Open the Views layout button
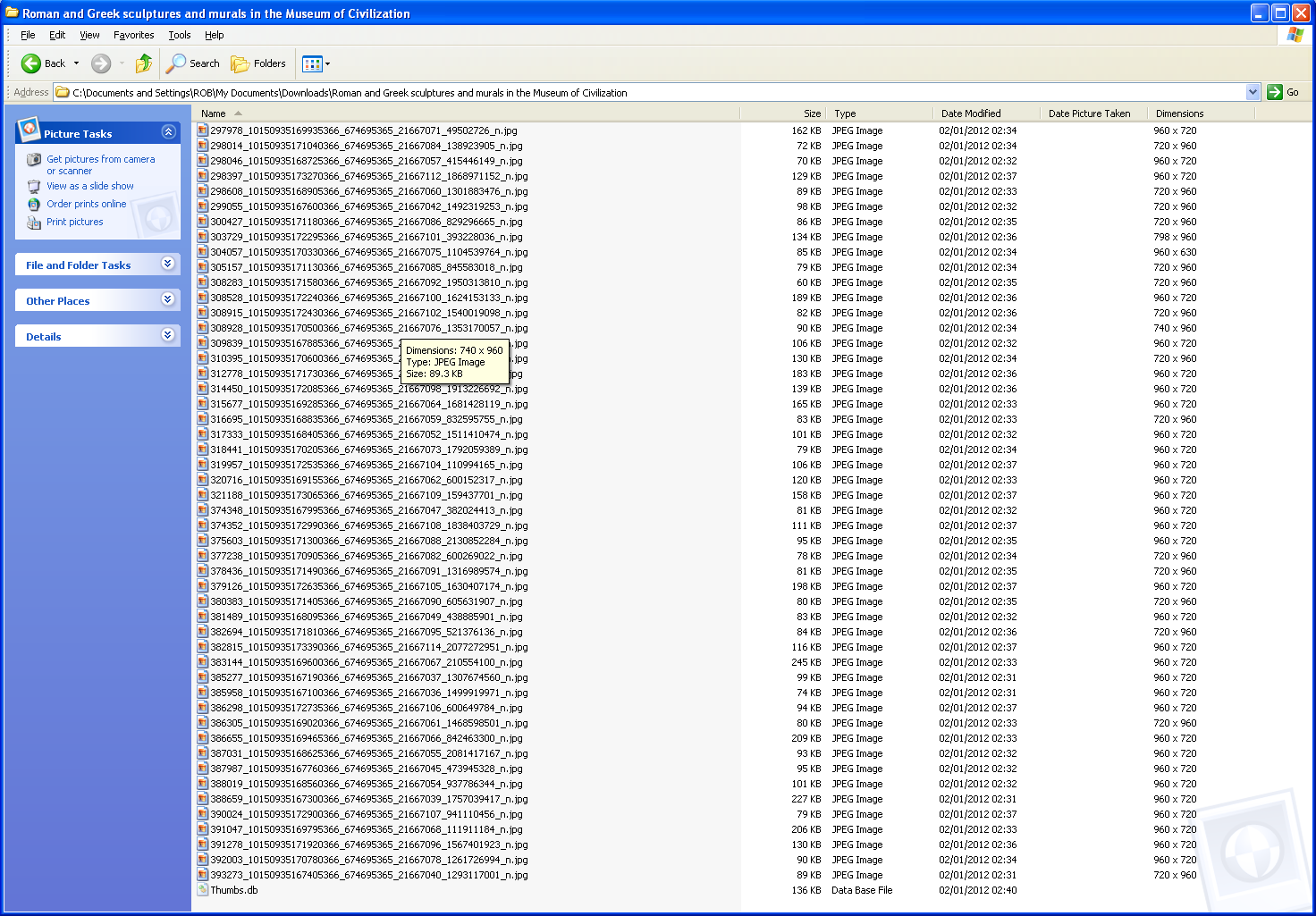Image resolution: width=1316 pixels, height=916 pixels. pos(312,63)
